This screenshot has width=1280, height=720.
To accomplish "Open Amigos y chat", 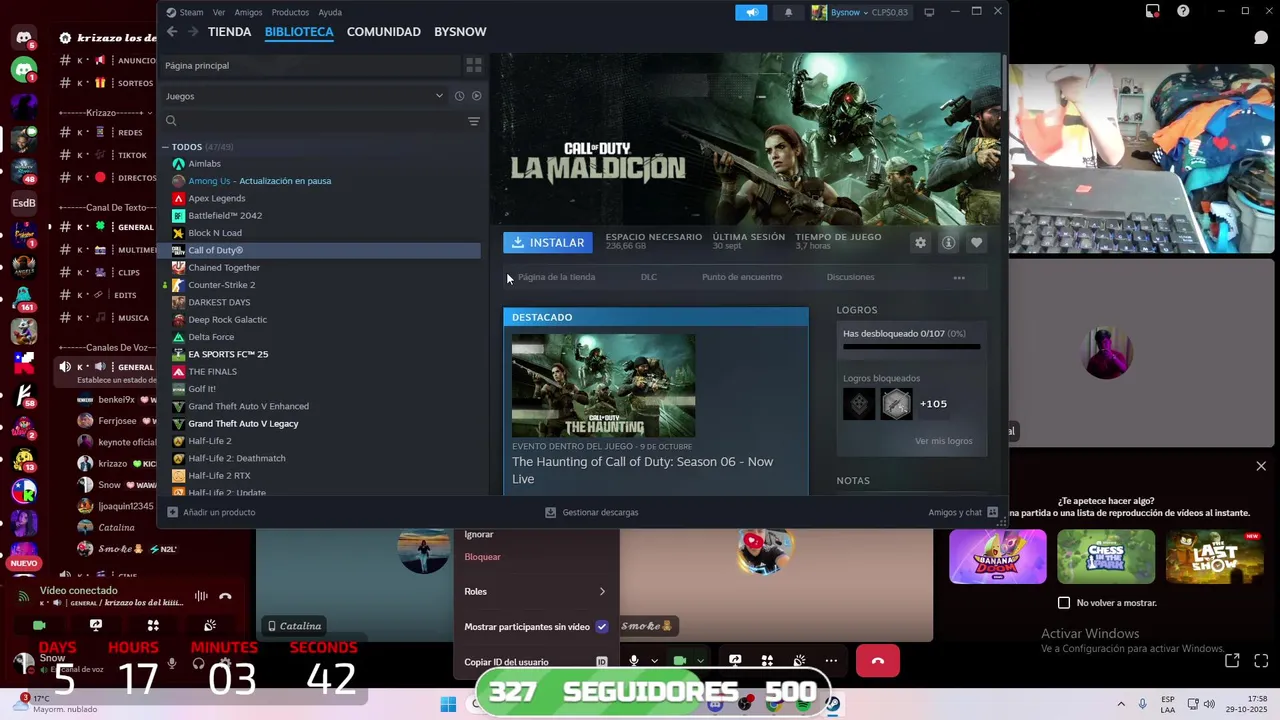I will [962, 512].
